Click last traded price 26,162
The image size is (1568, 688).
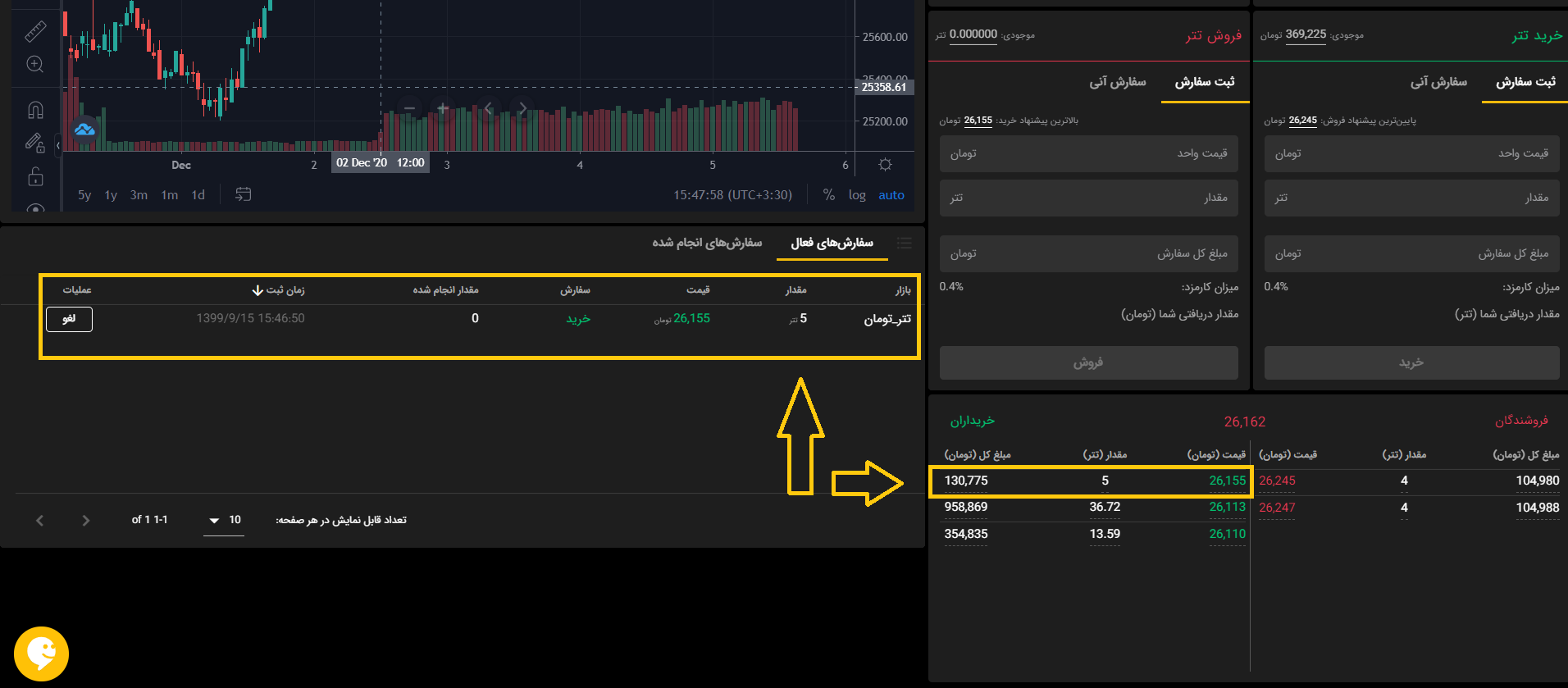(x=1245, y=421)
